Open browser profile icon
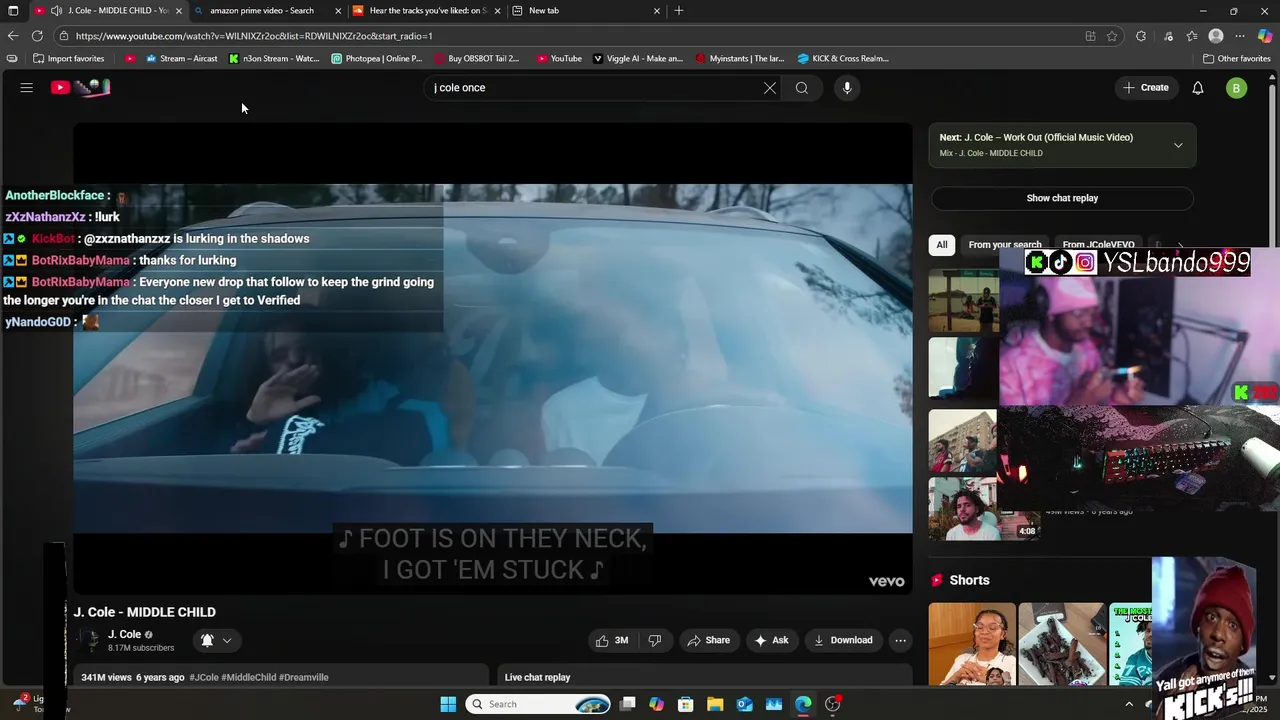This screenshot has width=1280, height=720. tap(1216, 36)
